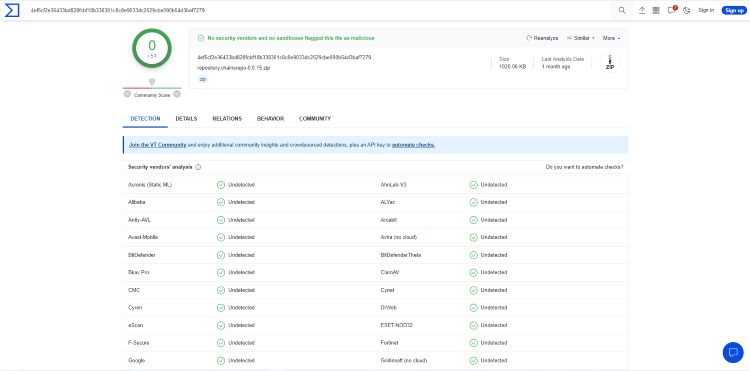Select the eScan vendor name

[x=135, y=326]
